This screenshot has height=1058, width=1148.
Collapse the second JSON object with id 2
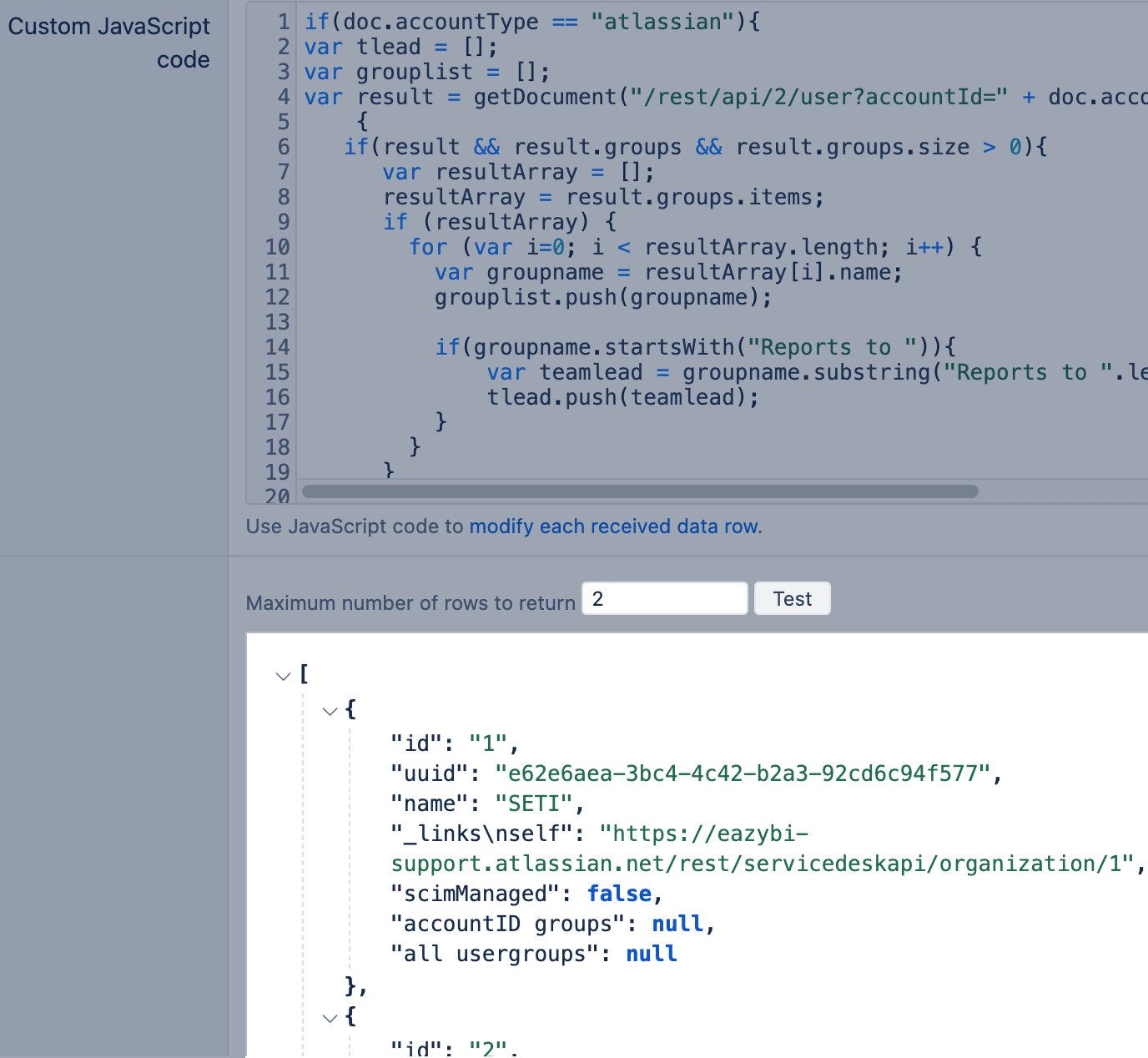click(330, 1018)
